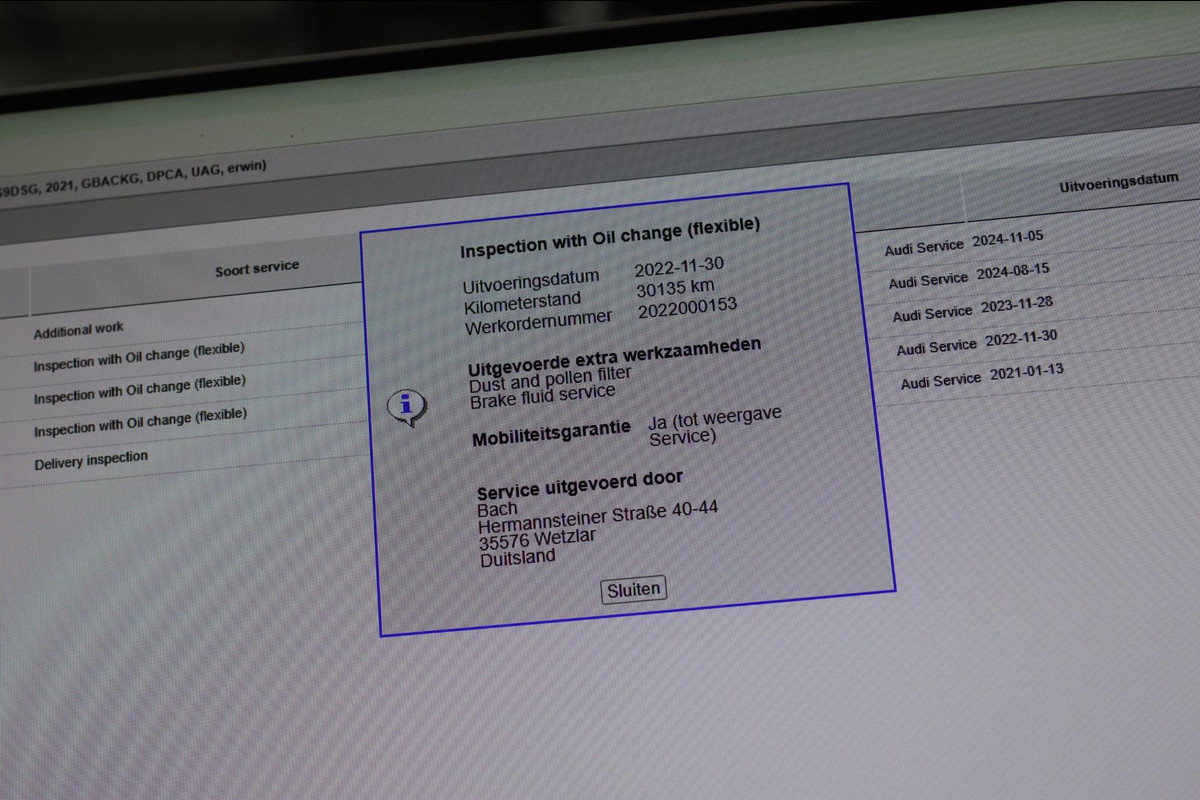This screenshot has height=800, width=1200.
Task: Click the blue info speech-bubble icon
Action: point(406,405)
